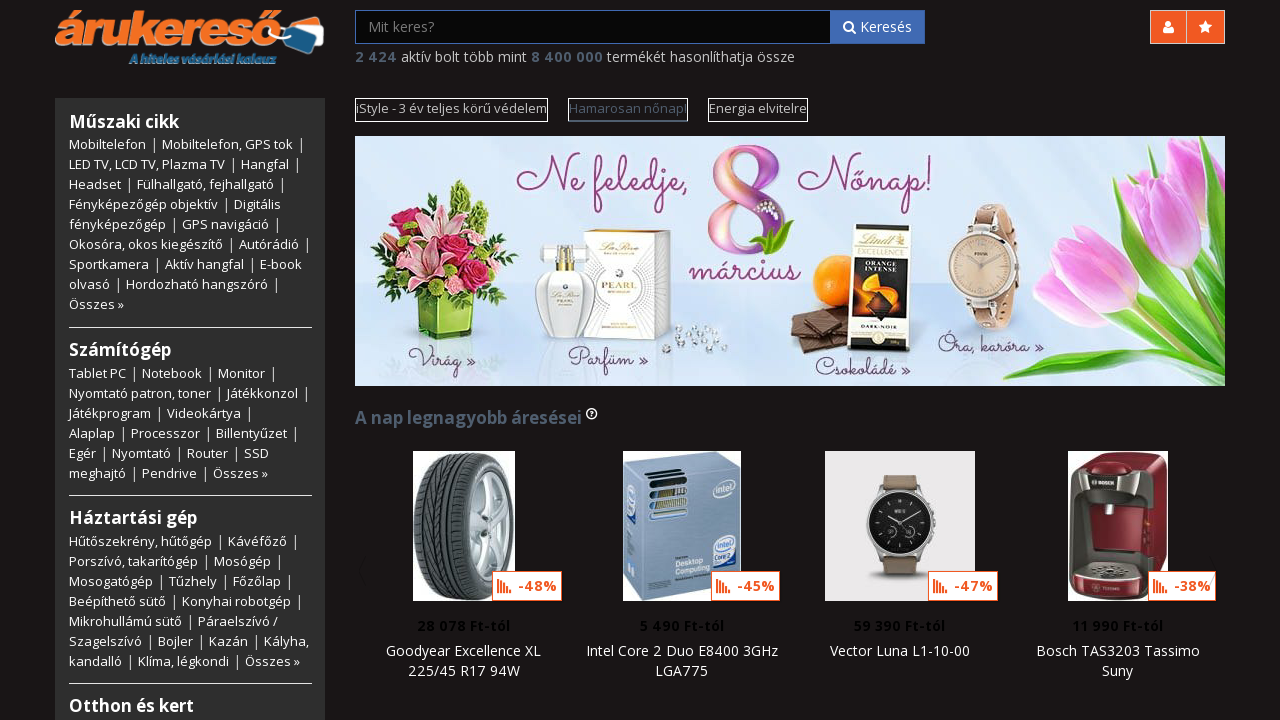Expand all Háztartási gép categories via Összes »

tap(272, 661)
